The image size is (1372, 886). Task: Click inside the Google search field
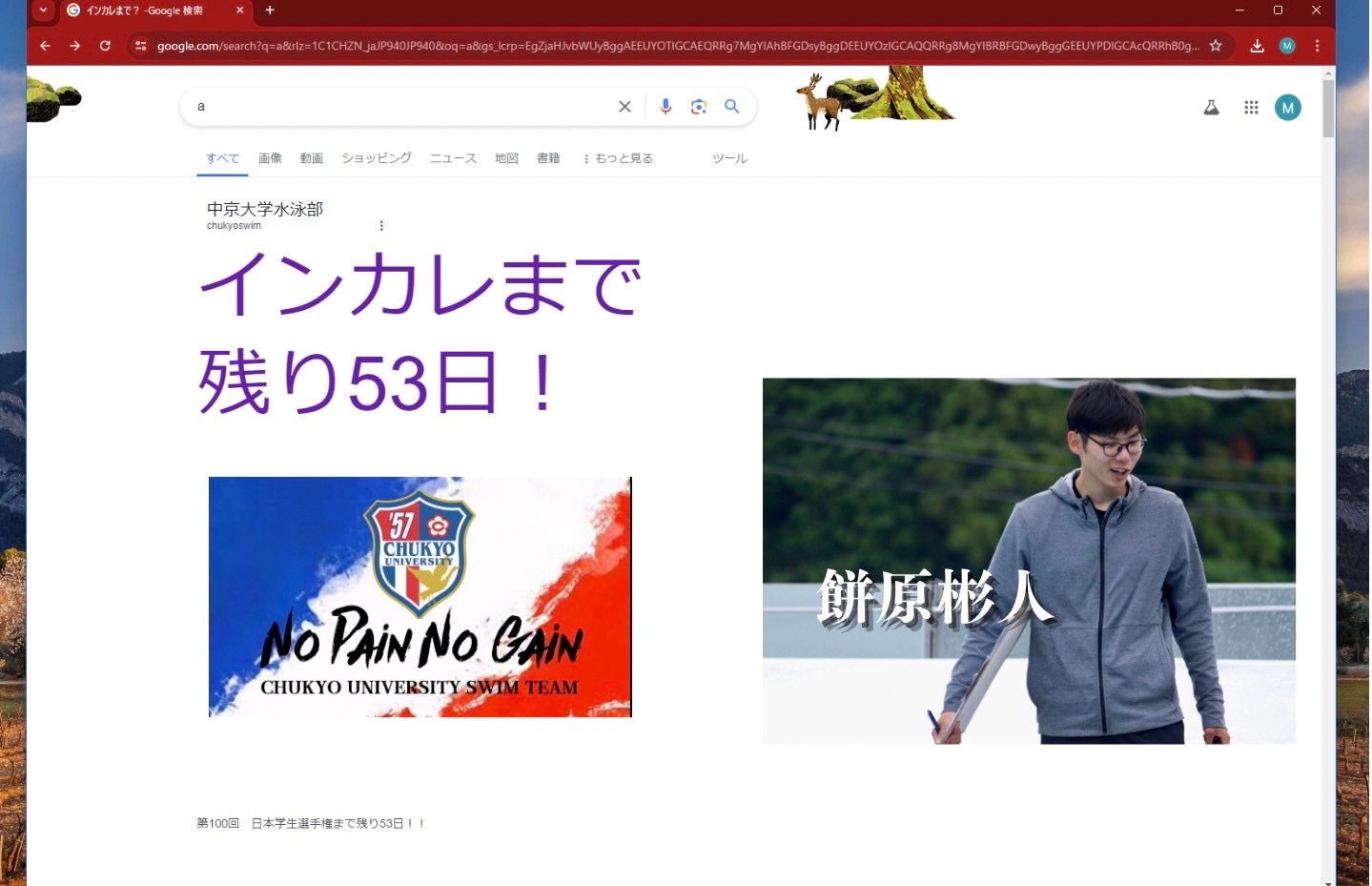tap(400, 107)
